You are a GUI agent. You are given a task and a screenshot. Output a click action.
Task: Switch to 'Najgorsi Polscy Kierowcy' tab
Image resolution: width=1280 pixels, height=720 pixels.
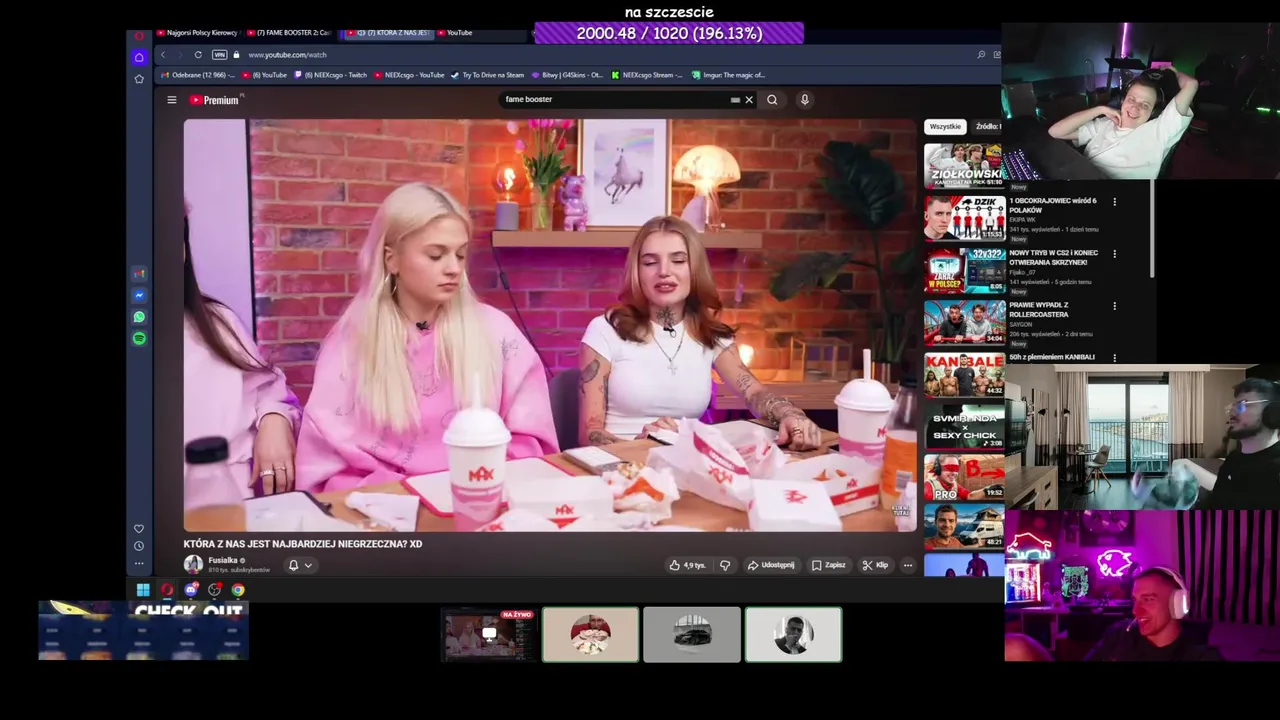coord(196,33)
